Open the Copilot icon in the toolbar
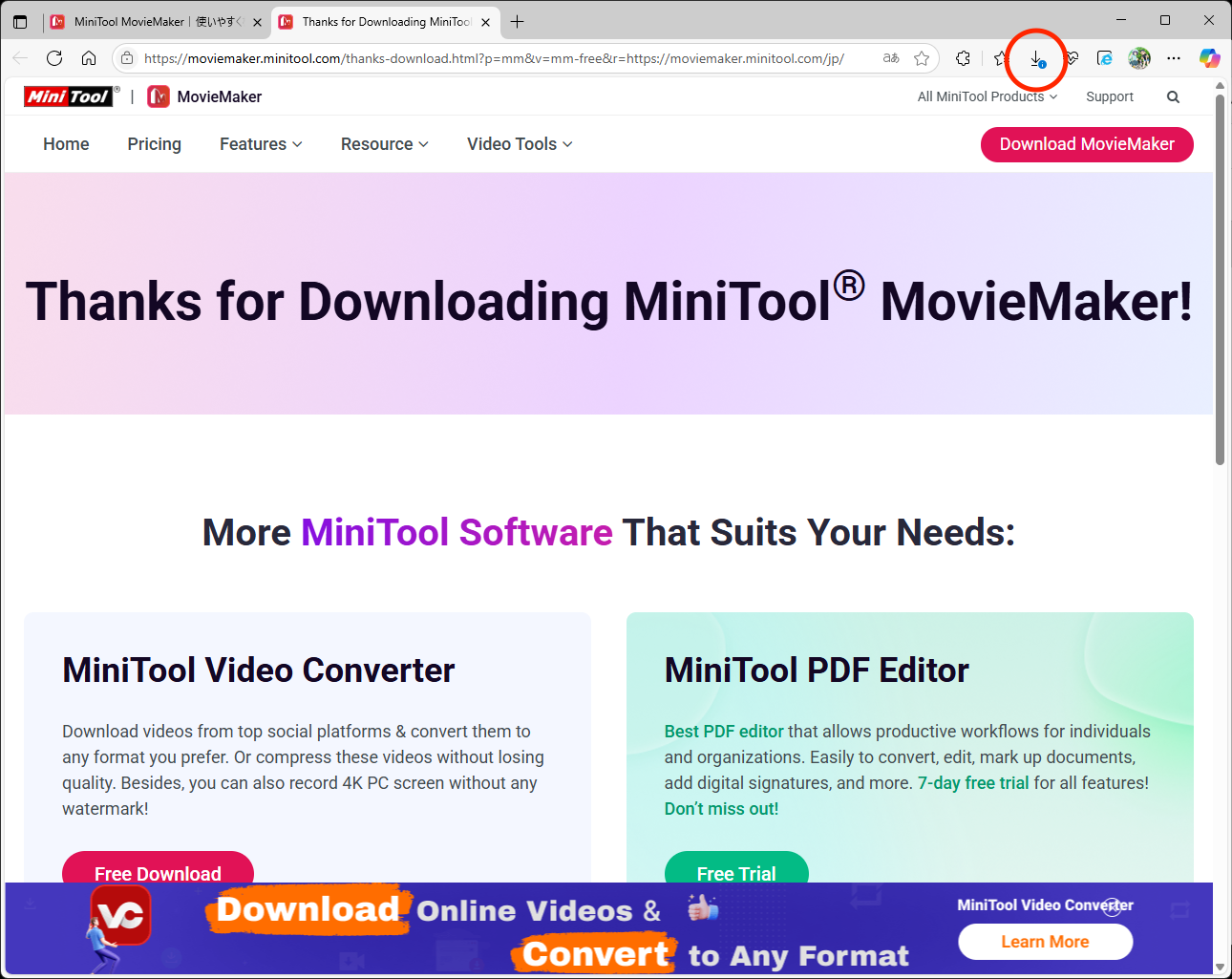Image resolution: width=1232 pixels, height=979 pixels. [x=1209, y=58]
